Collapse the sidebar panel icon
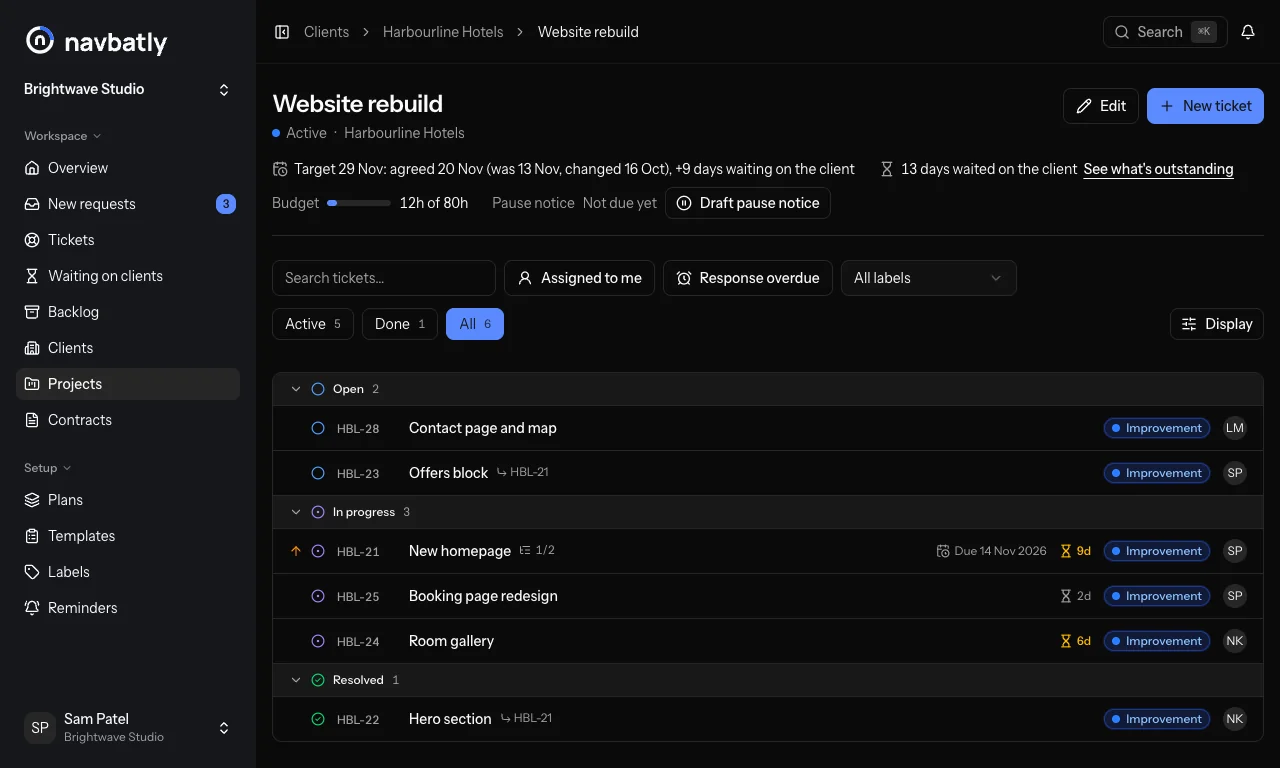The height and width of the screenshot is (768, 1280). coord(282,32)
